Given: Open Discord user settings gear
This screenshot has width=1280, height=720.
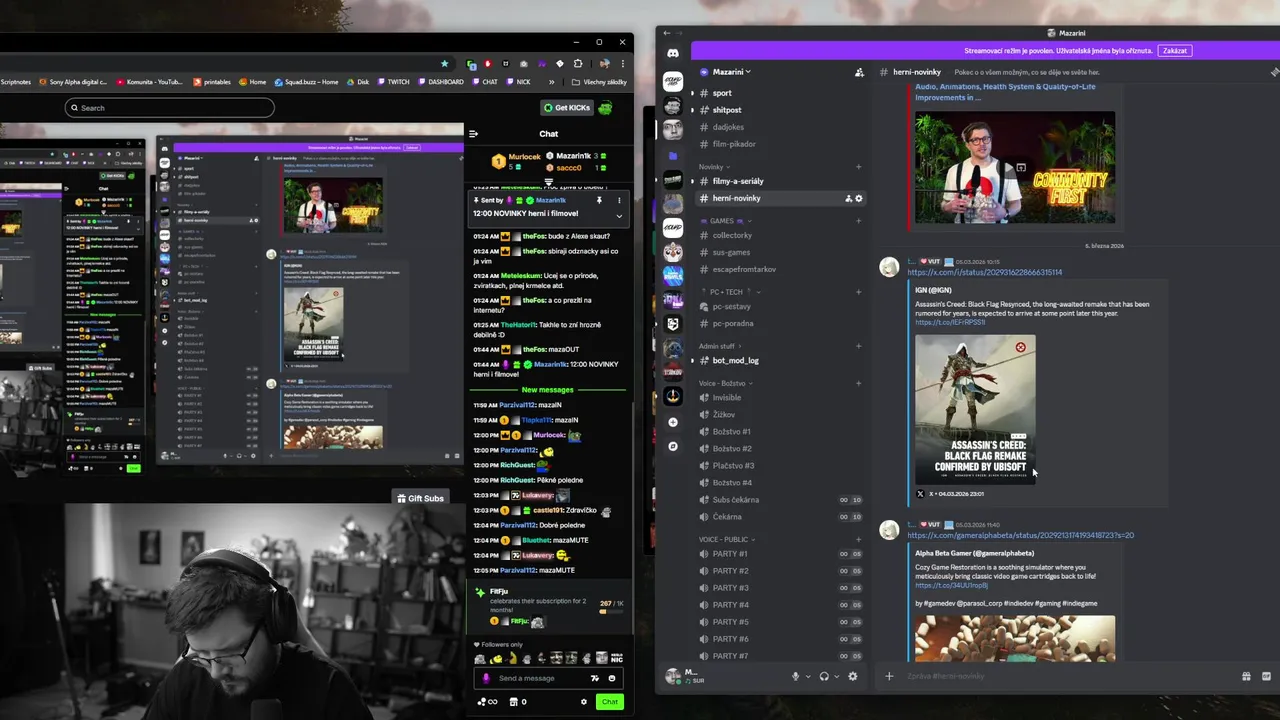Looking at the screenshot, I should [x=852, y=676].
